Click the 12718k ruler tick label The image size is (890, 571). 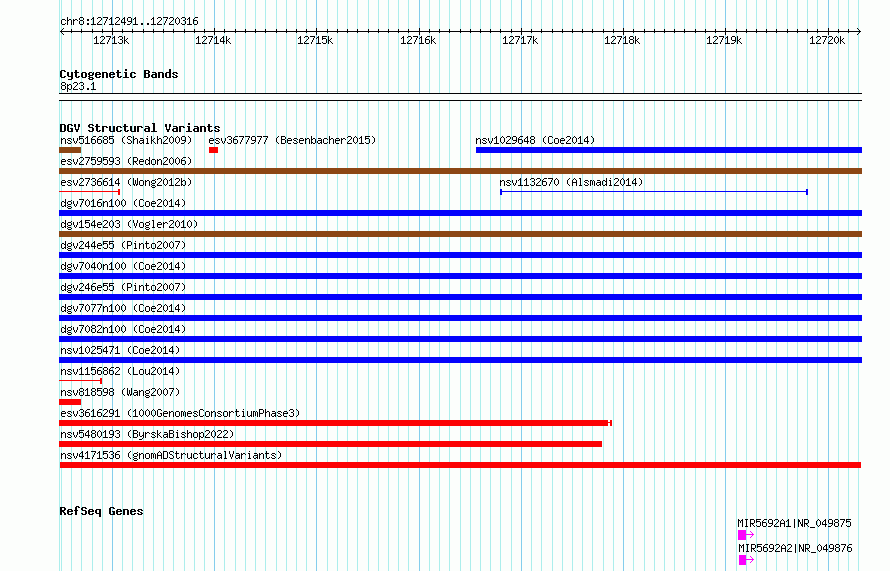point(623,40)
